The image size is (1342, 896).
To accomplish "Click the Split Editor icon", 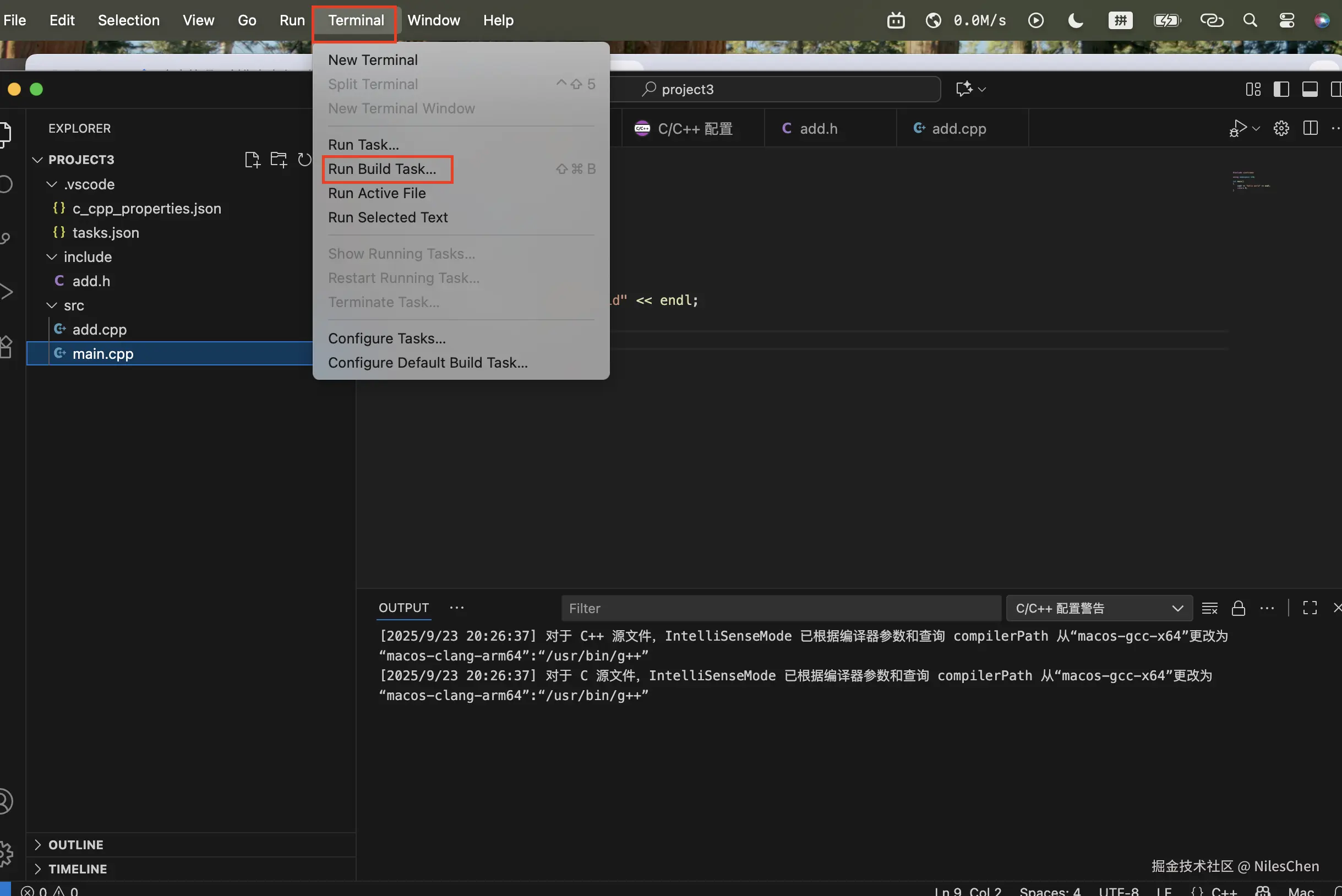I will pos(1310,128).
